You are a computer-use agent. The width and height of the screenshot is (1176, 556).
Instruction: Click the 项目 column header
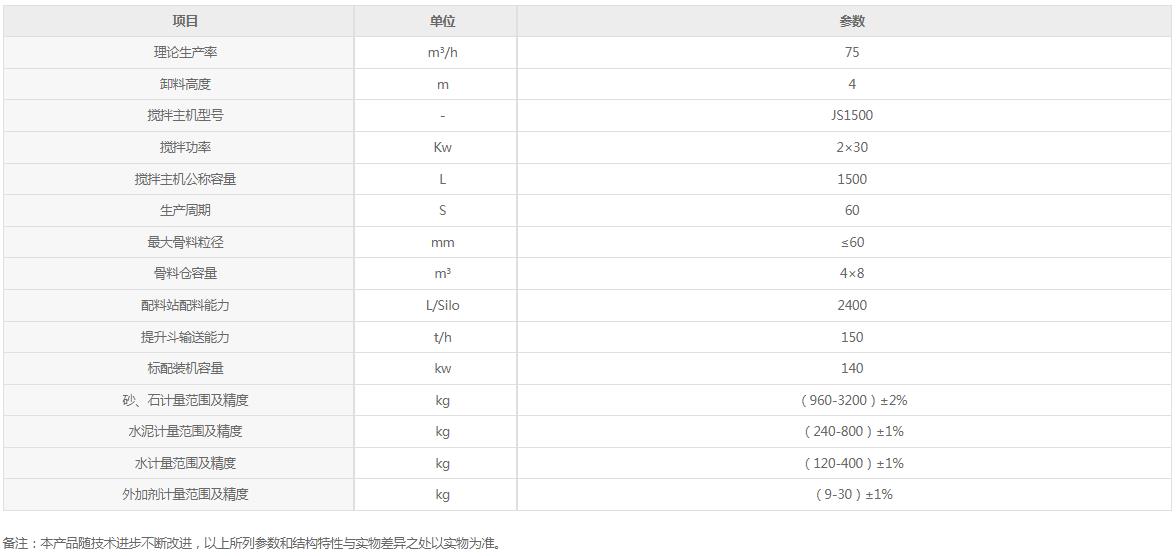click(x=185, y=22)
